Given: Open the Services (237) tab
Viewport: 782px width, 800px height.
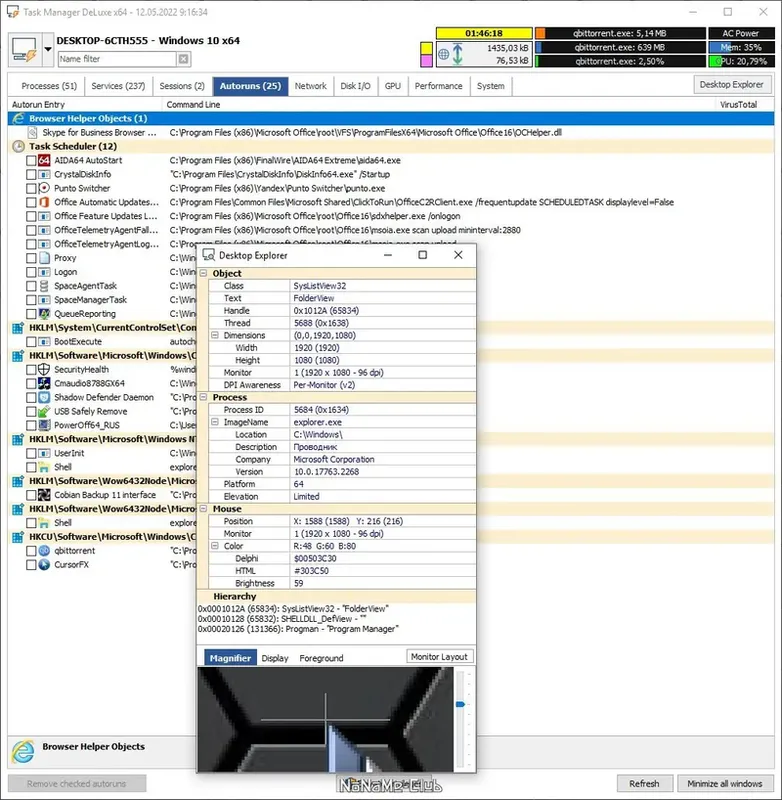Looking at the screenshot, I should 118,86.
